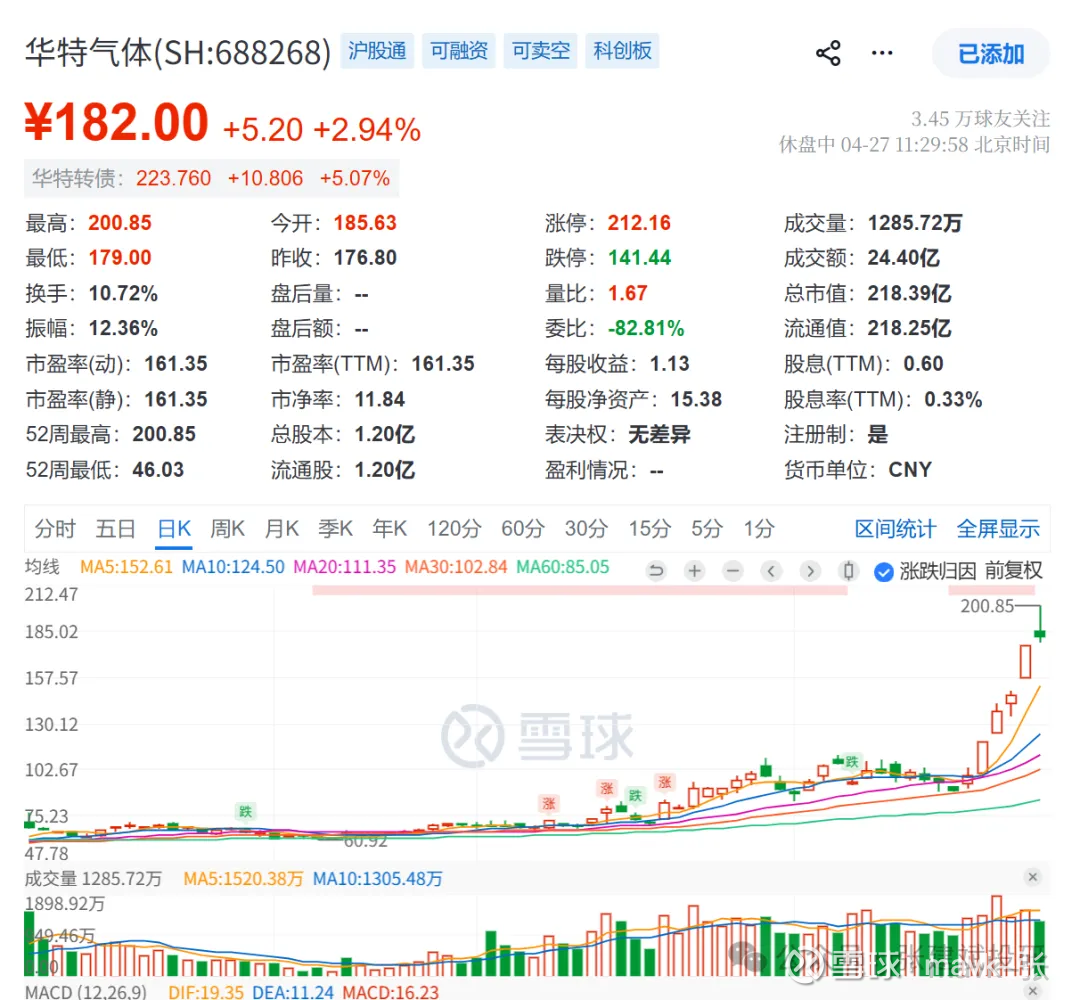Move the chart left with the chevron
Screen dimensions: 1080x1000
click(x=771, y=570)
